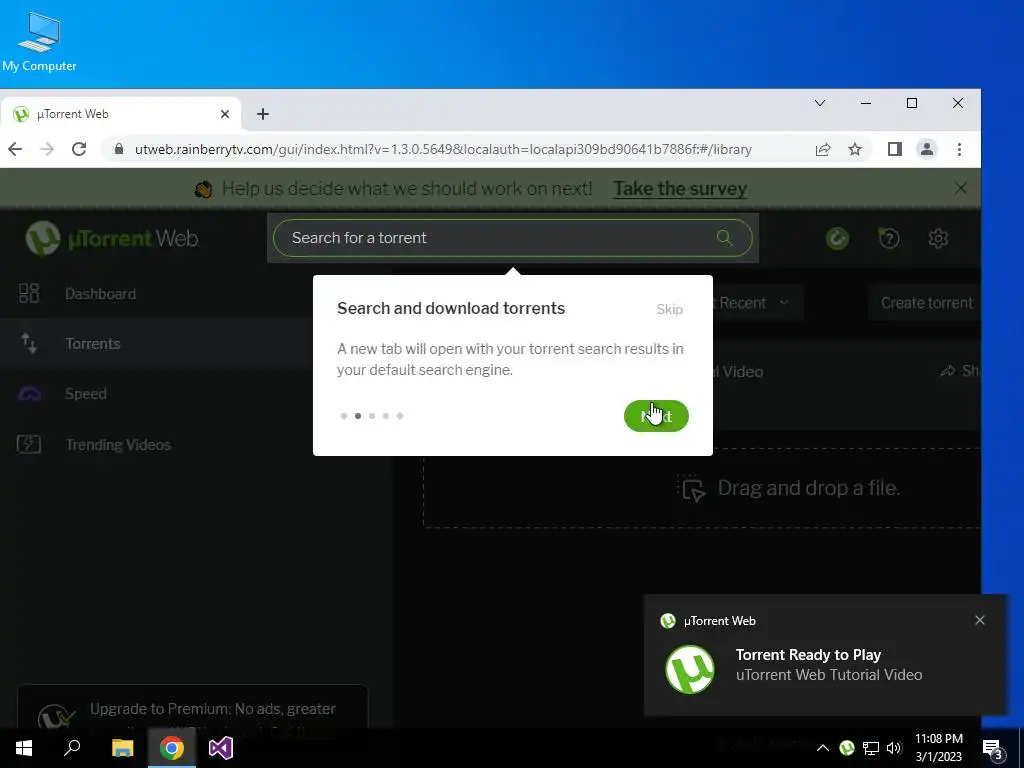
Task: Open Chrome tab search chevron
Action: [x=820, y=103]
